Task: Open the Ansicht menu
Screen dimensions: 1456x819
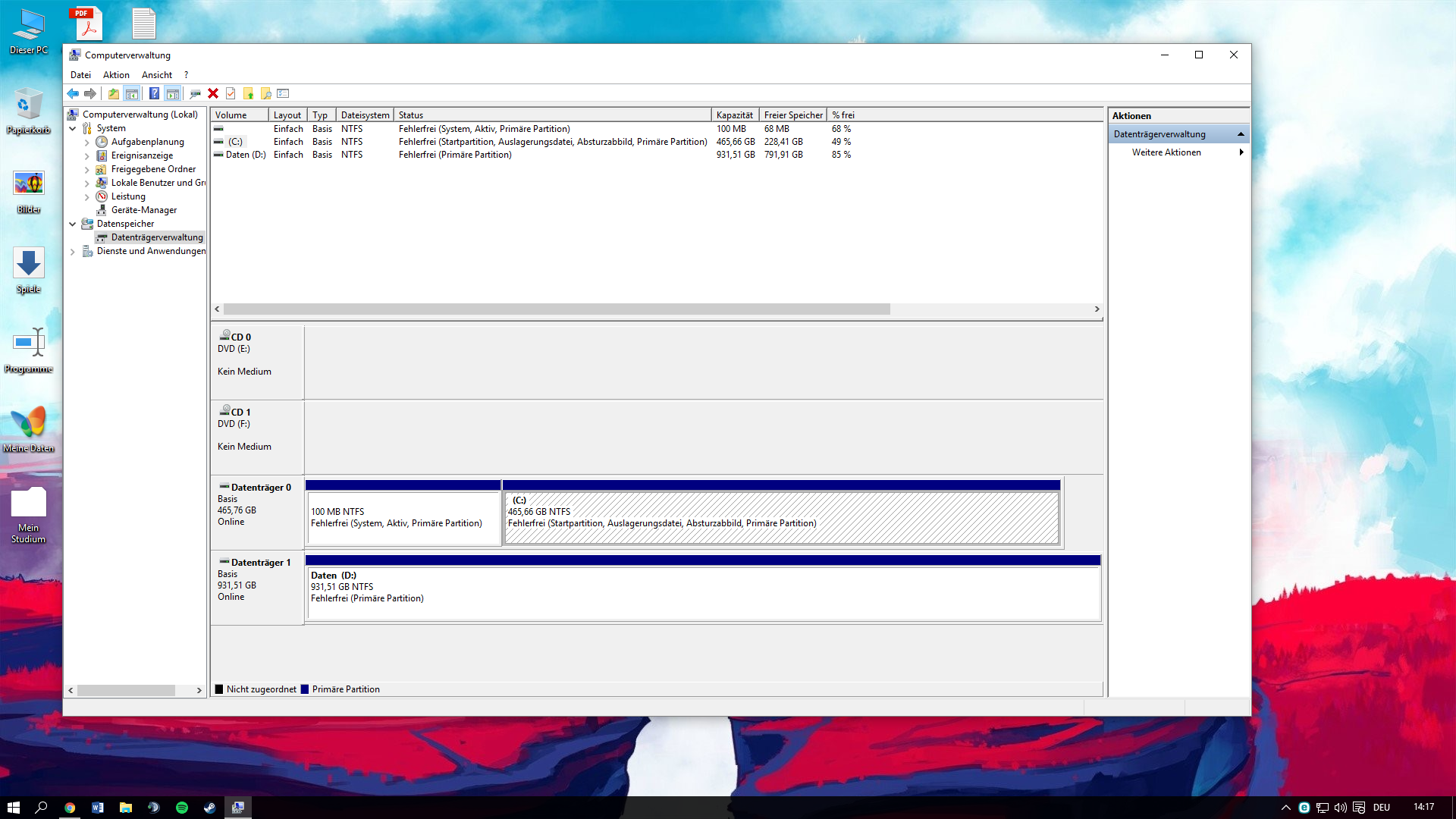Action: tap(156, 75)
